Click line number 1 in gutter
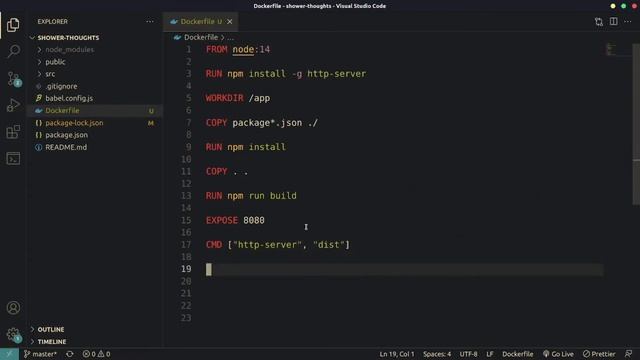 click(189, 49)
